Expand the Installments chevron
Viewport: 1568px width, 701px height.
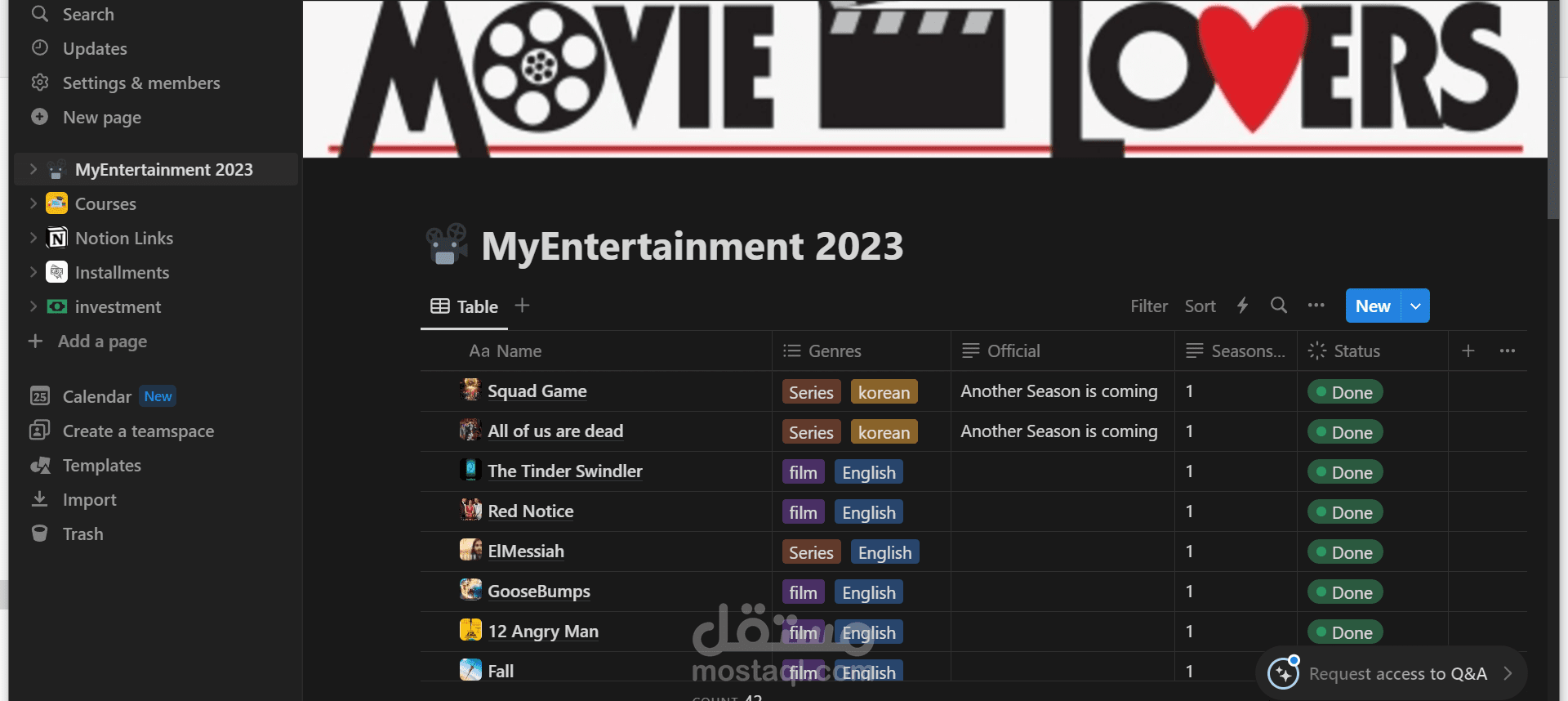(33, 272)
